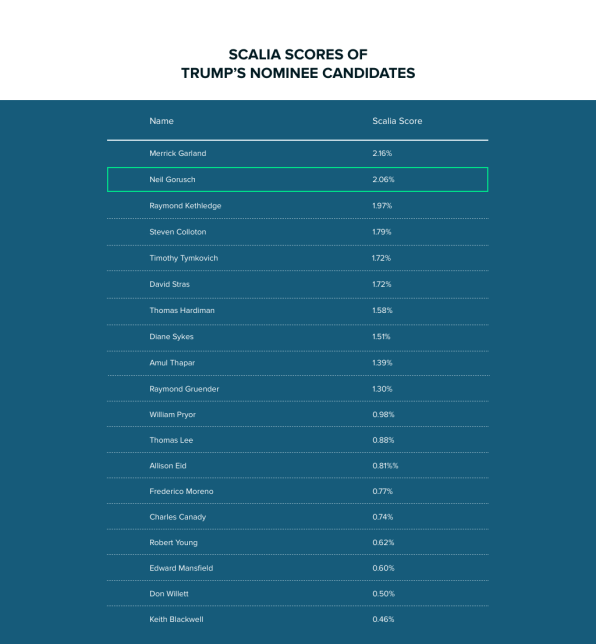Click the highlighted Neil Gorusch row
596x644 pixels.
(x=298, y=179)
